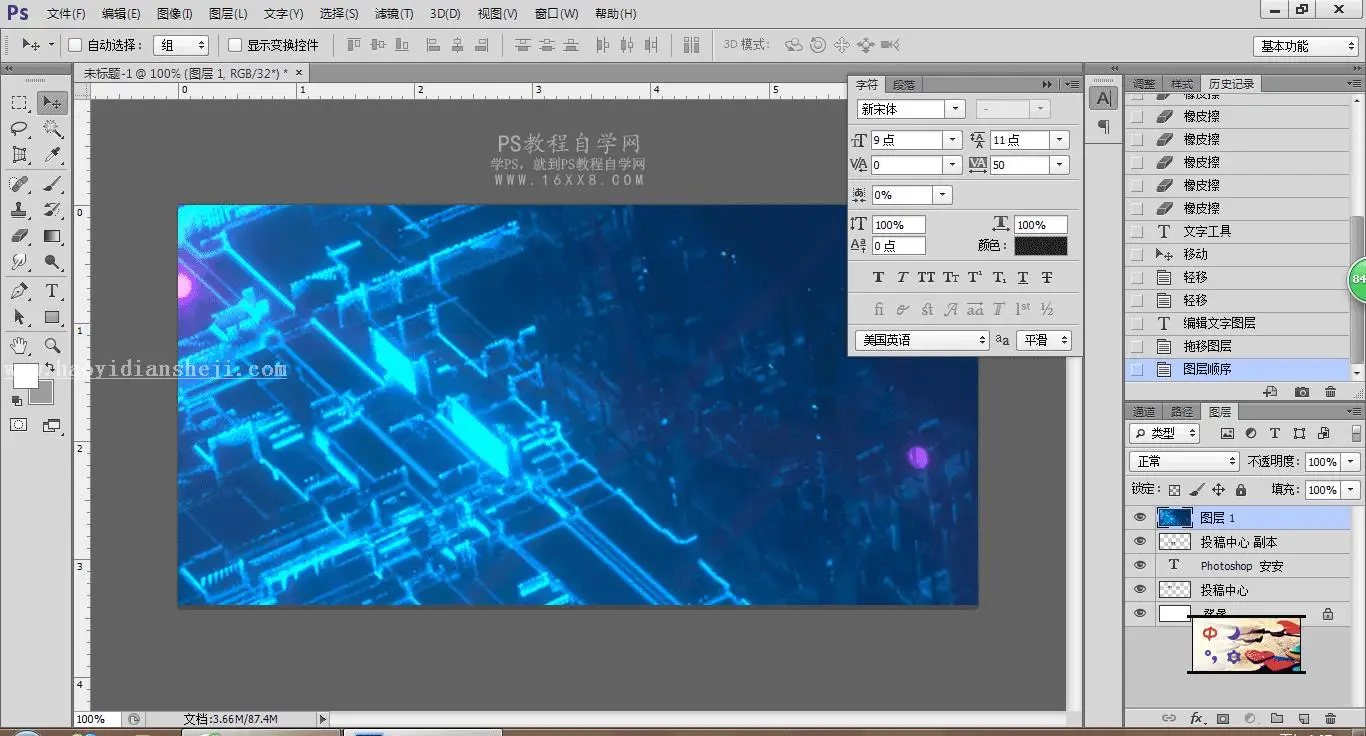The image size is (1366, 736).
Task: Enable Show Transform Controls checkbox
Action: (x=235, y=45)
